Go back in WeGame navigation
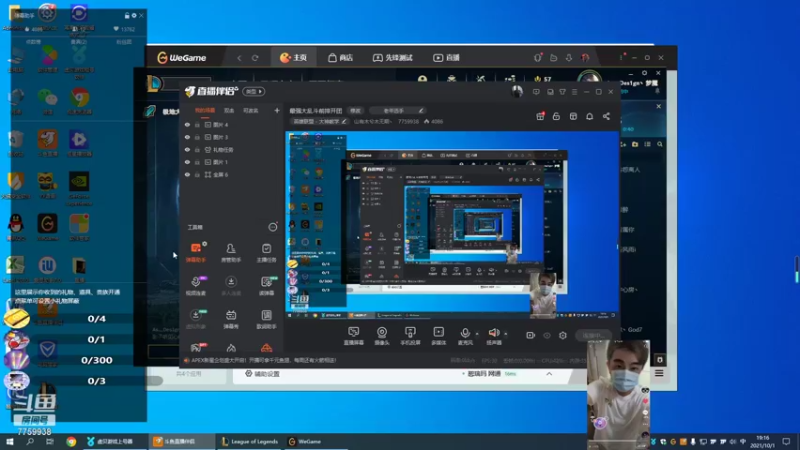This screenshot has width=800, height=450. click(x=239, y=58)
